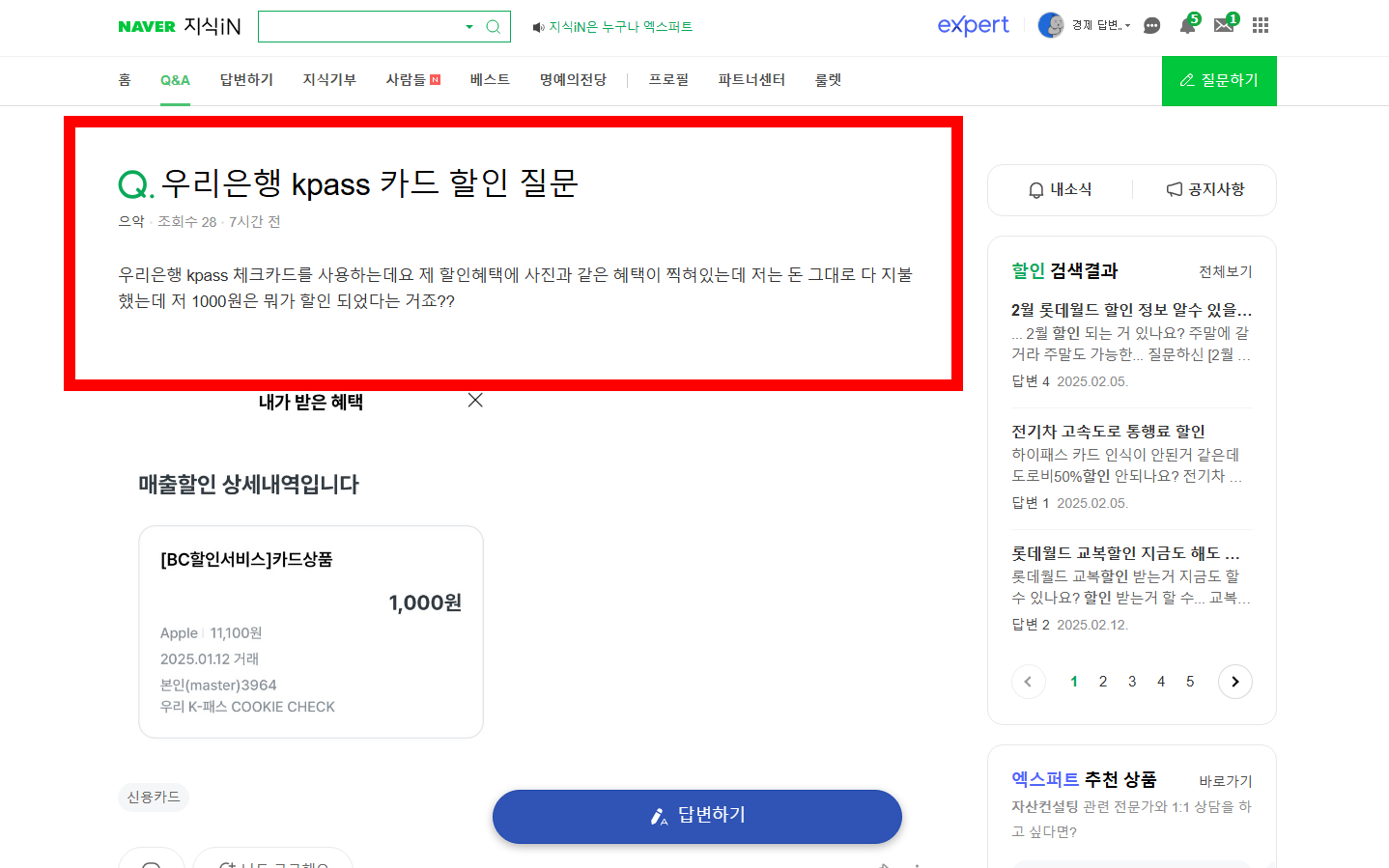Open 공지사항 in the sidebar
The height and width of the screenshot is (868, 1389).
click(1205, 189)
